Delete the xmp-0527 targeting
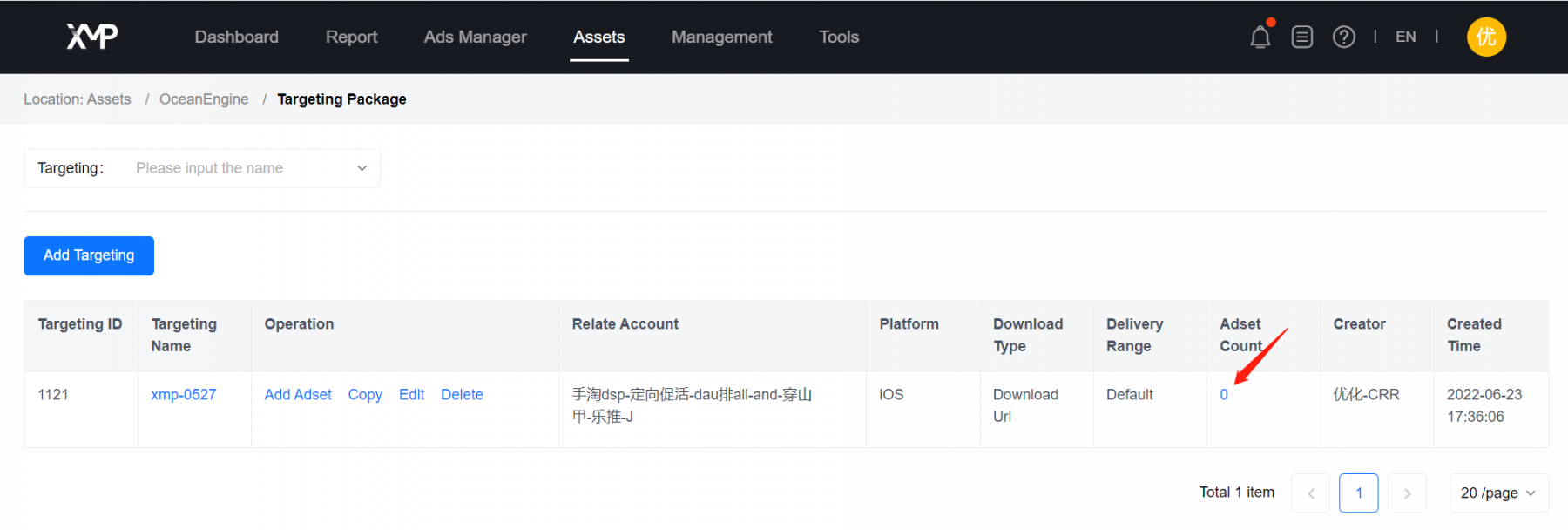 tap(462, 395)
